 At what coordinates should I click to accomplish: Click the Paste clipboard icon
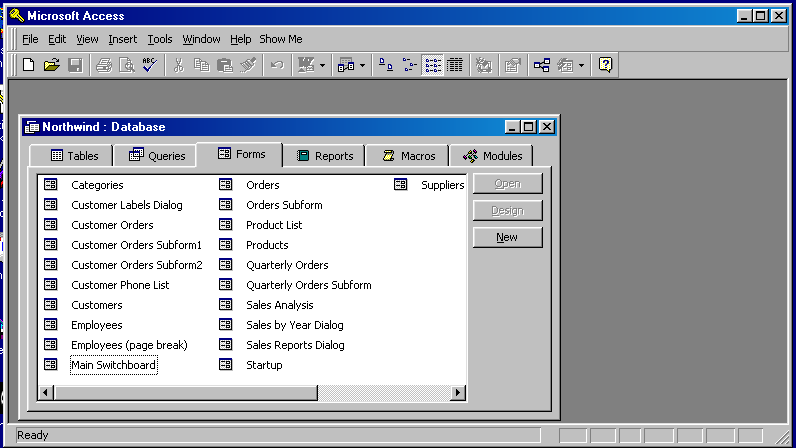[224, 65]
